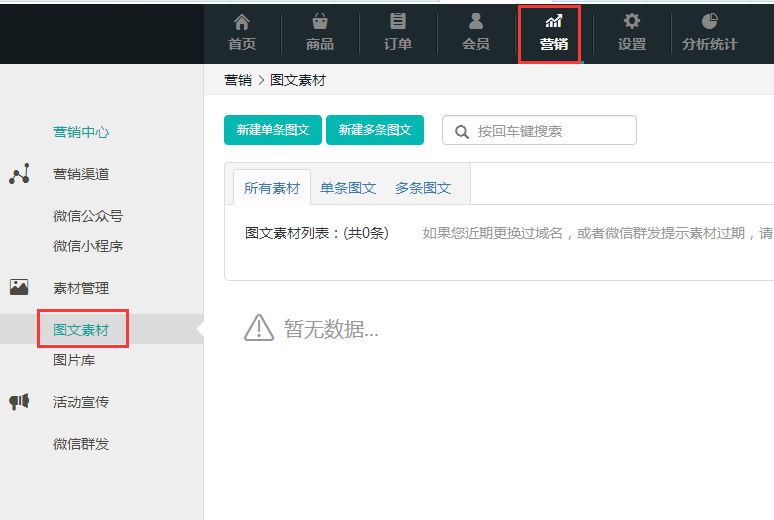Click the magnifier icon in search box
Screen dimensions: 774x520
pyautogui.click(x=462, y=131)
